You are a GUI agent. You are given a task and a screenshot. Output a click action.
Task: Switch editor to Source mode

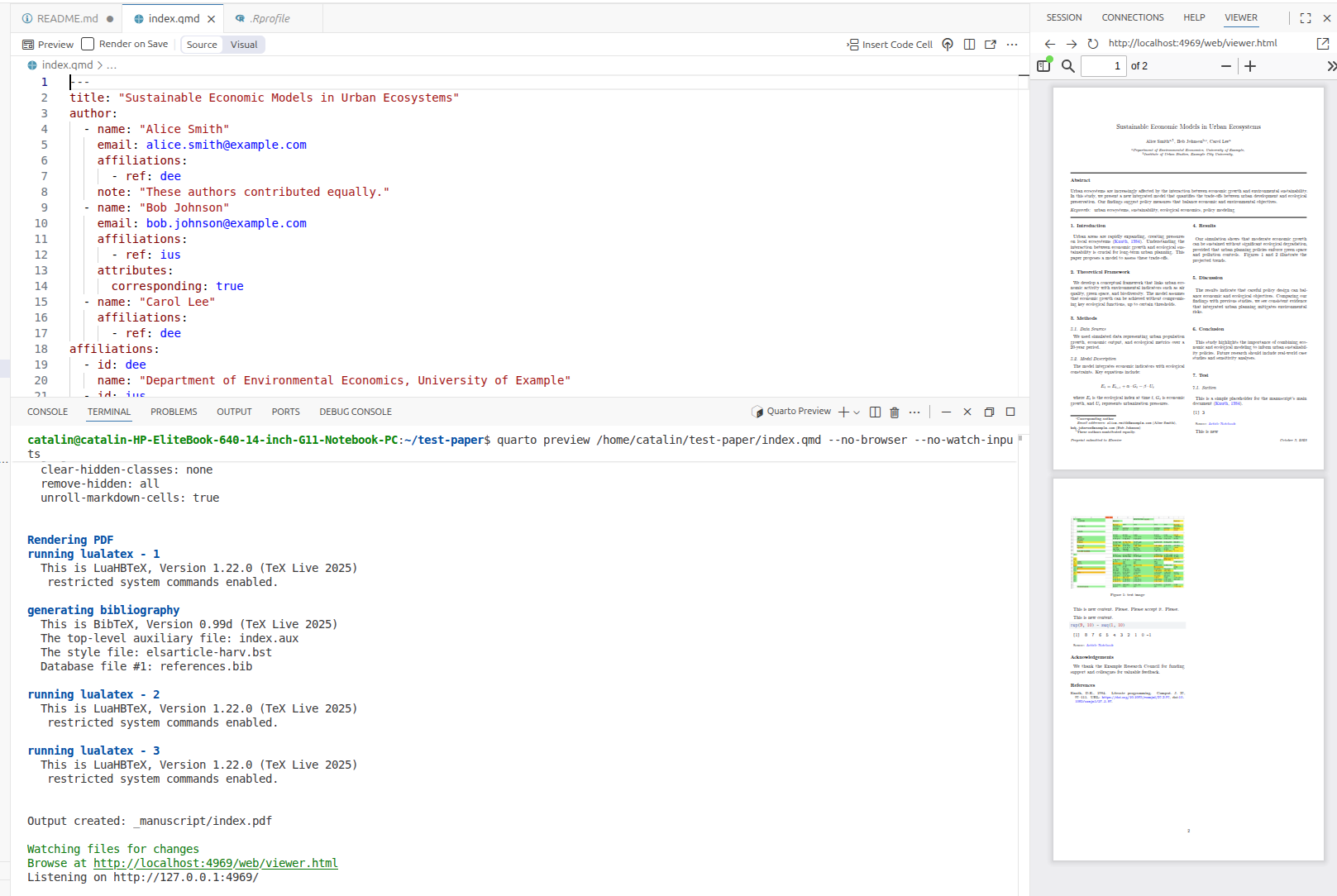202,45
